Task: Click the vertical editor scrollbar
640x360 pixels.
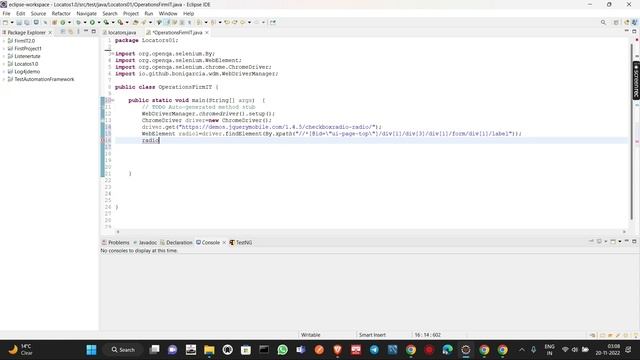Action: (631, 131)
